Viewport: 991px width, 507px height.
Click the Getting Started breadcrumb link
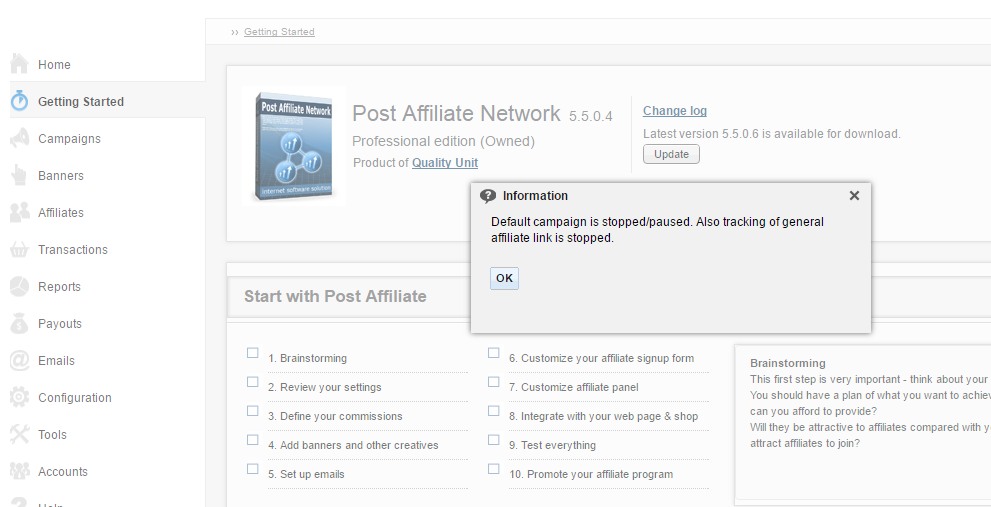(279, 32)
